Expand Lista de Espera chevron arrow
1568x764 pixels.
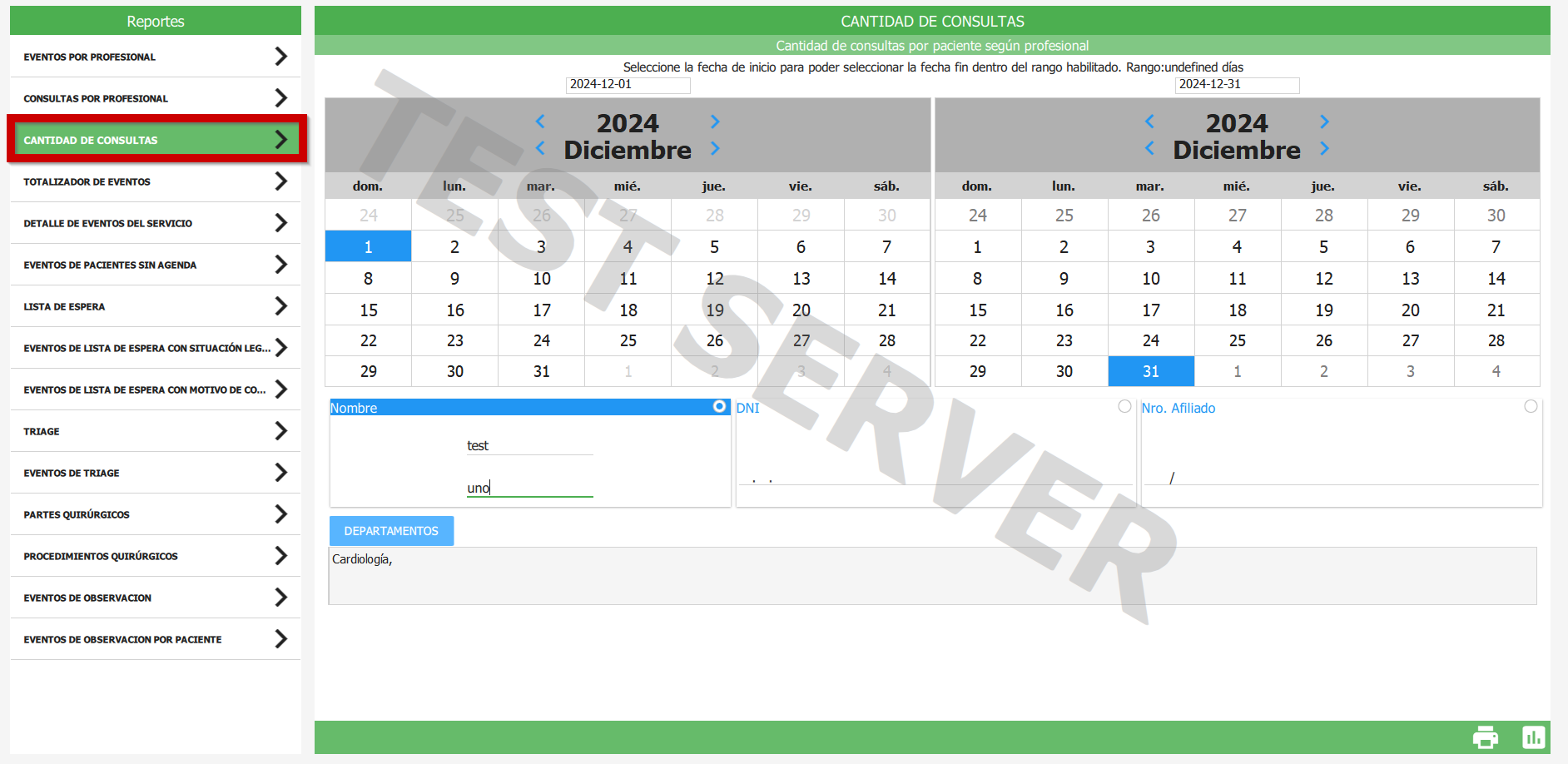[281, 306]
